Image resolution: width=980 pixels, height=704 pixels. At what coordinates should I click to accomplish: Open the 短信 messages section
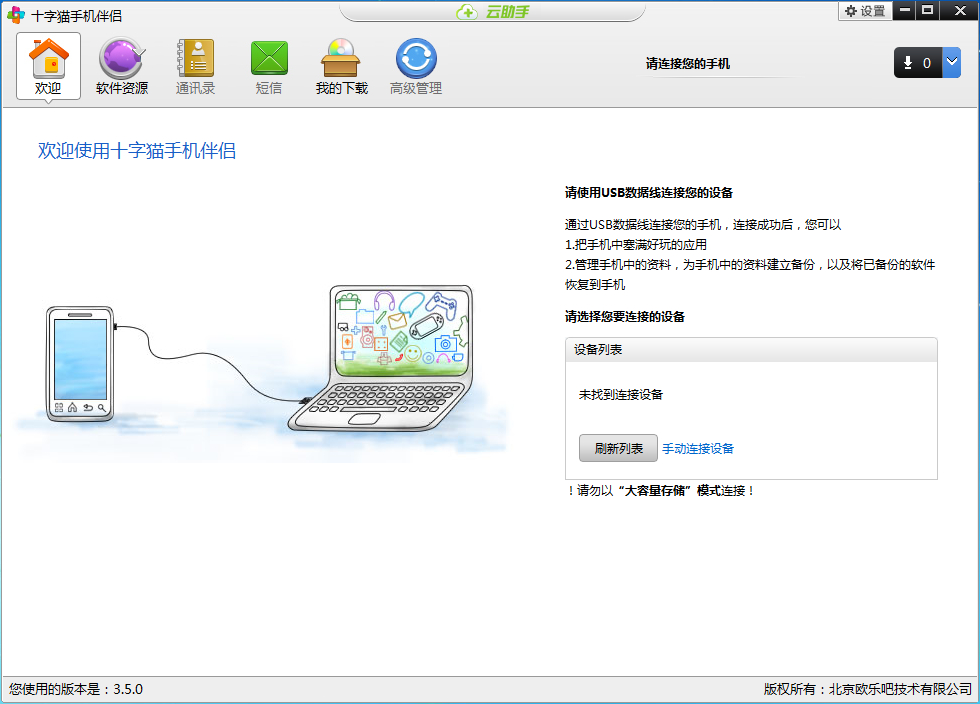(x=269, y=66)
